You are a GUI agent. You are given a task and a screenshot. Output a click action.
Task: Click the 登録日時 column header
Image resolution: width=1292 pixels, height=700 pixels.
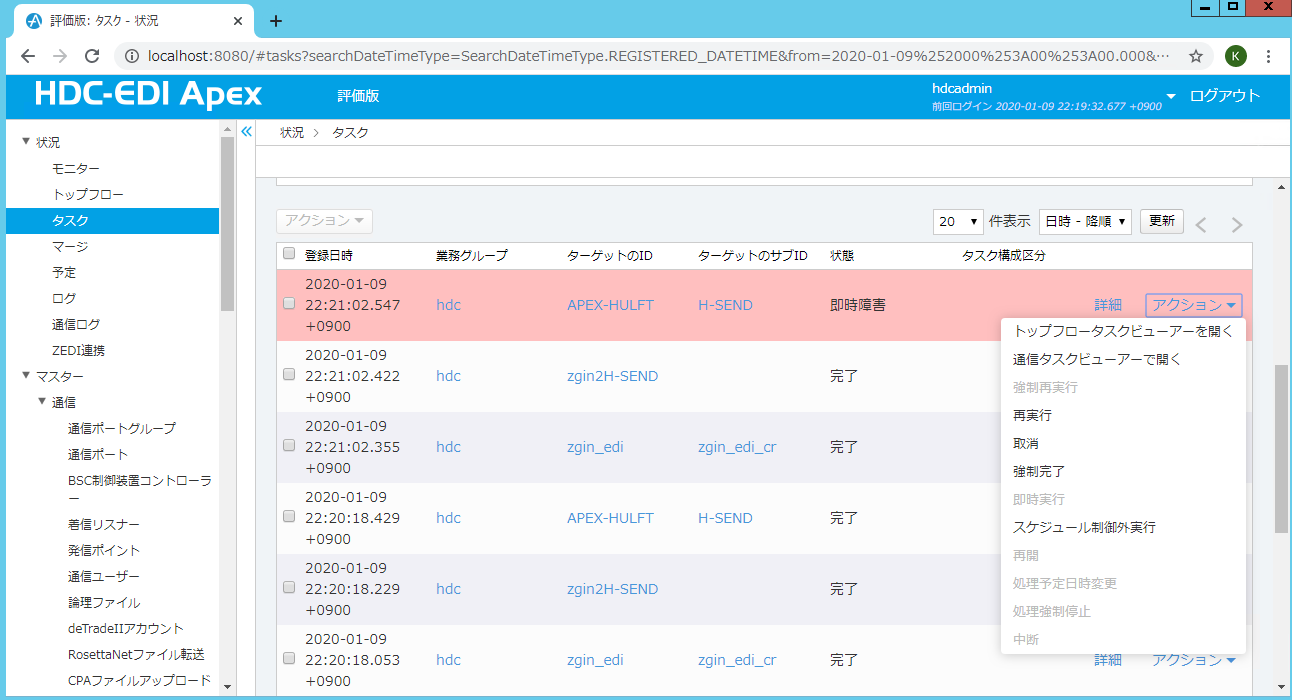coord(329,255)
